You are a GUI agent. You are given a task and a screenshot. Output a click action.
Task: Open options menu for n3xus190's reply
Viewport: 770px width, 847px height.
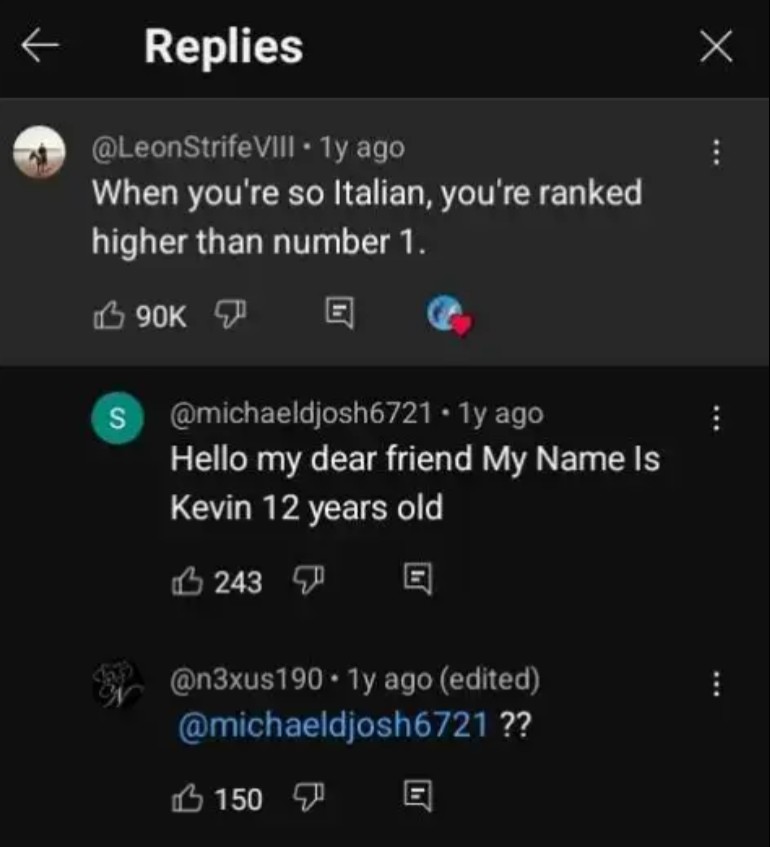point(714,684)
